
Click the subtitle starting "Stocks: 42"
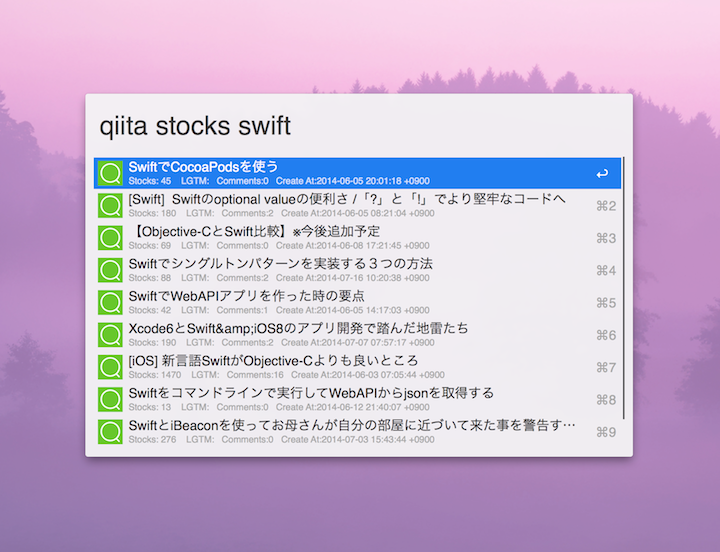[x=279, y=310]
